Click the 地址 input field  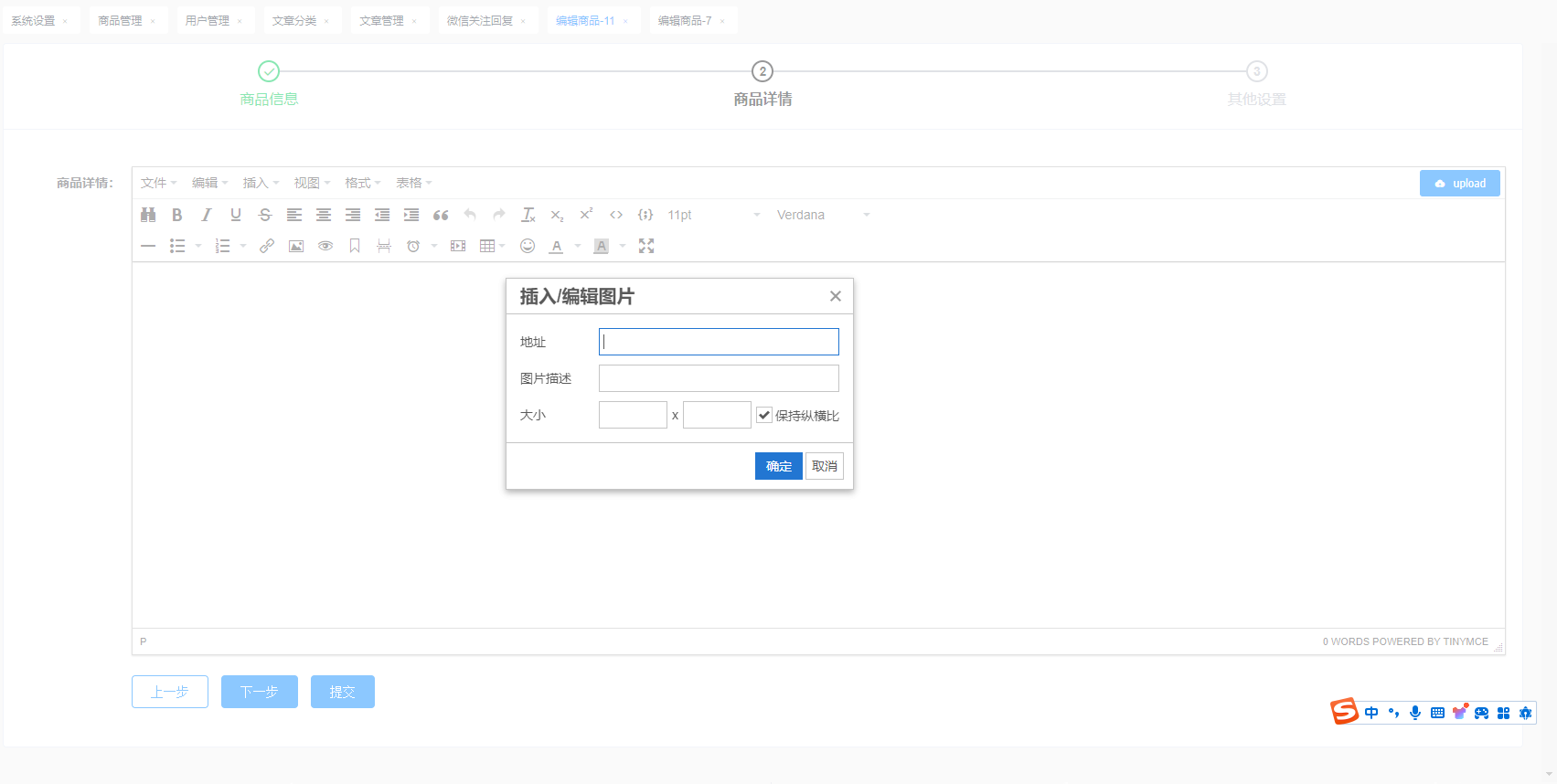coord(719,342)
